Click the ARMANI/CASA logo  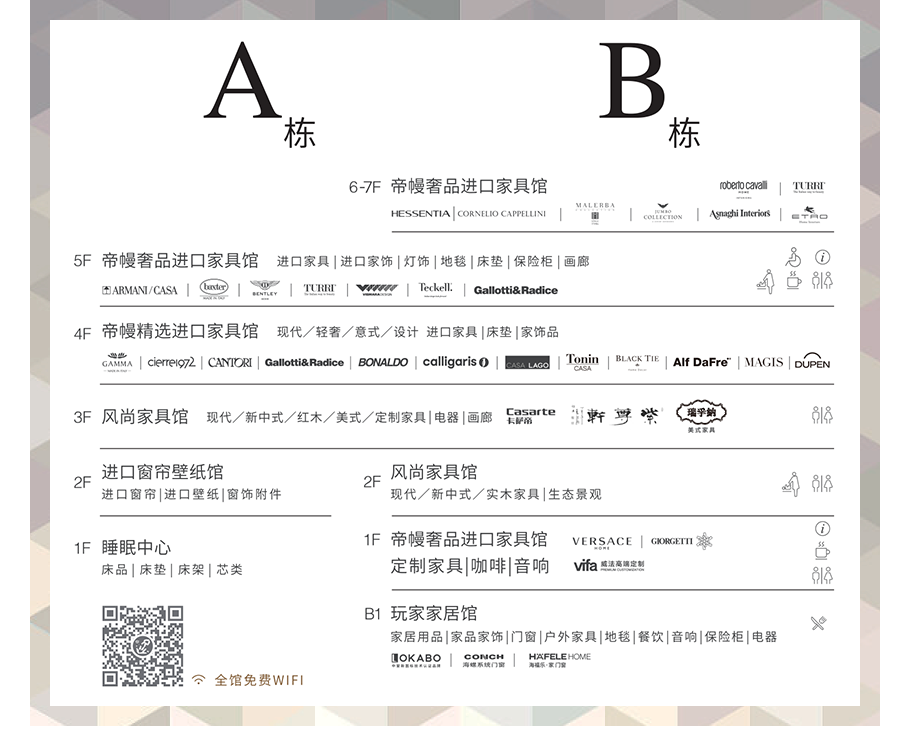[x=139, y=290]
